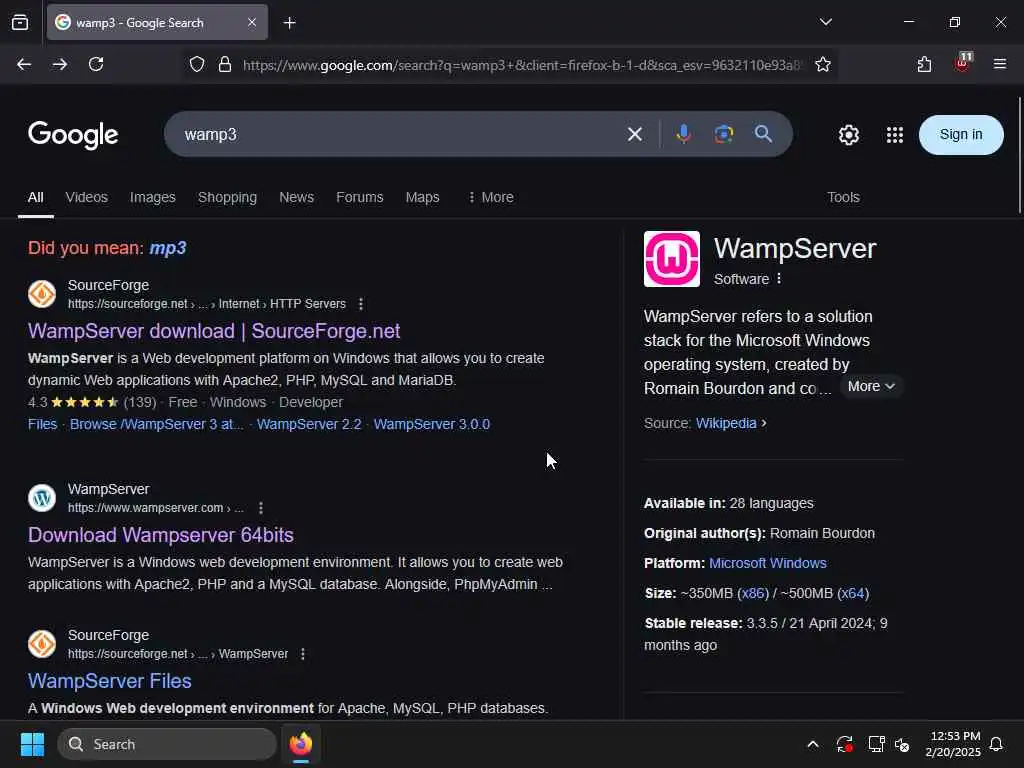The height and width of the screenshot is (768, 1024).
Task: Go forward one page
Action: pyautogui.click(x=59, y=64)
